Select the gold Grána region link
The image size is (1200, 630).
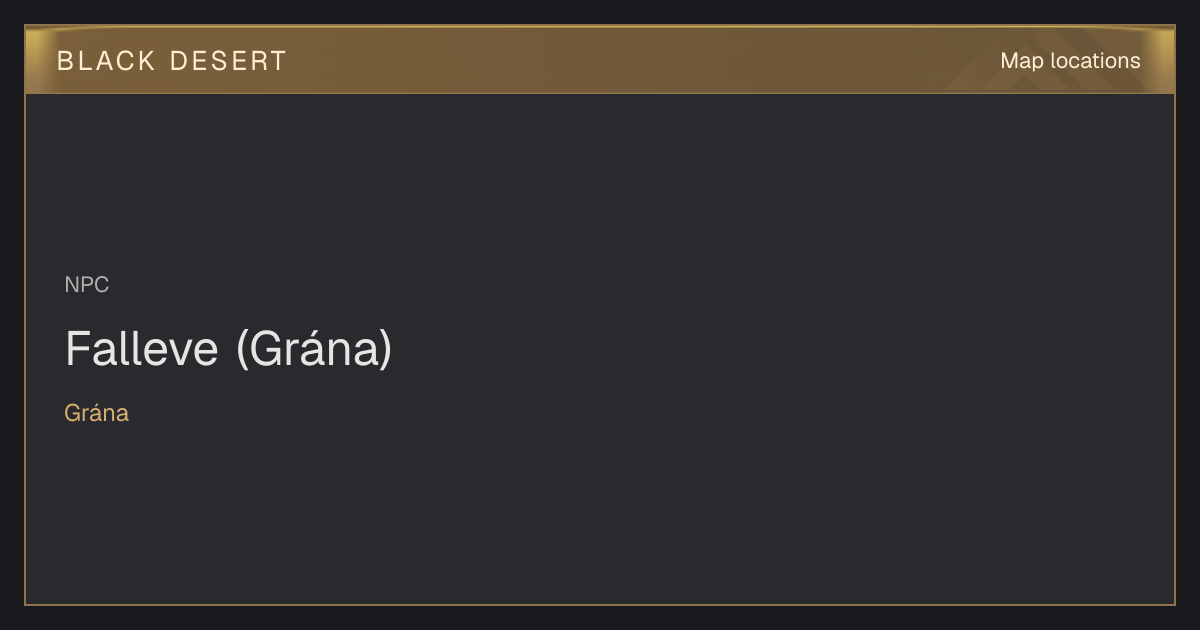pyautogui.click(x=96, y=413)
